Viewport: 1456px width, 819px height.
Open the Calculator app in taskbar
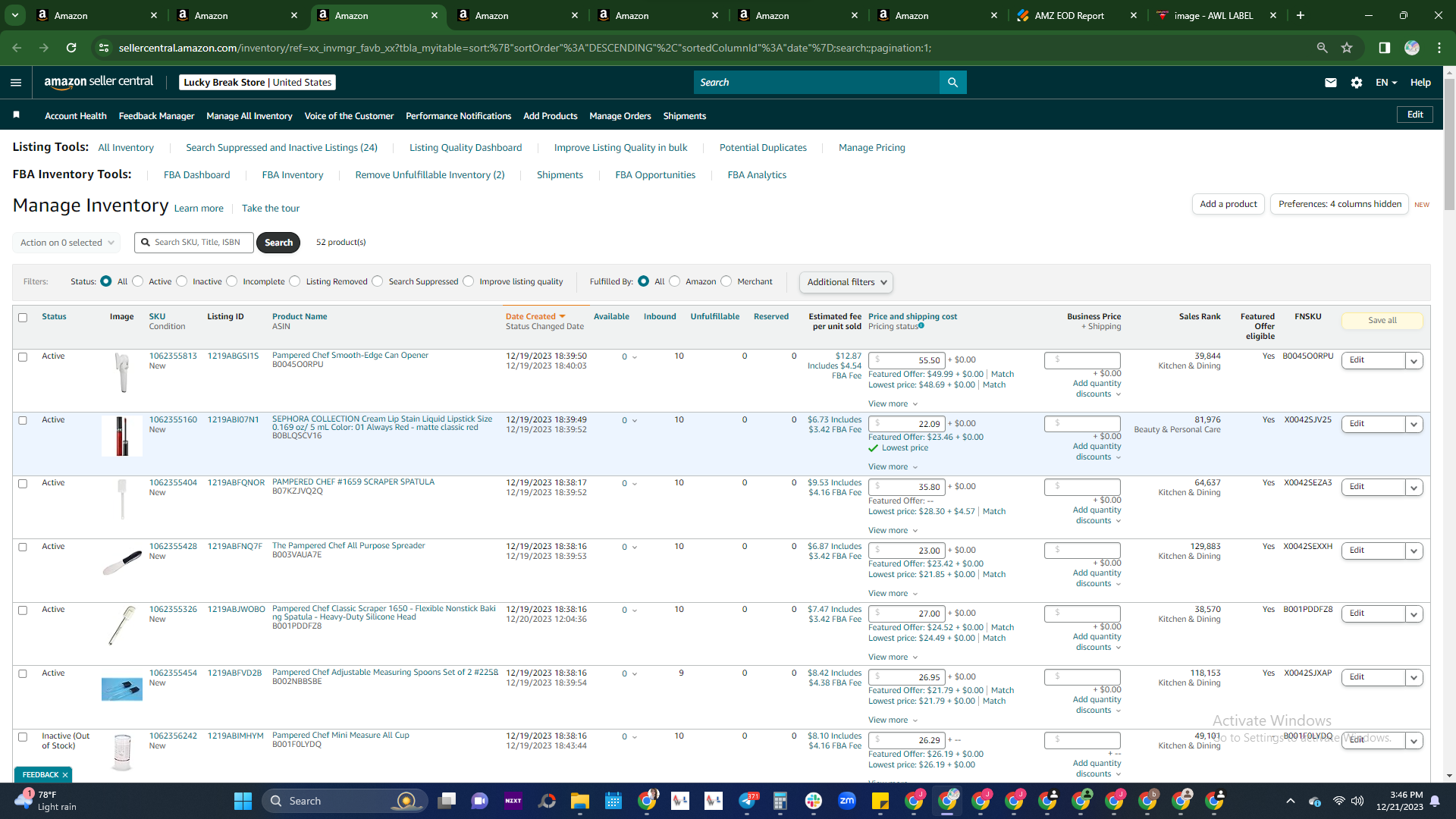coord(780,801)
